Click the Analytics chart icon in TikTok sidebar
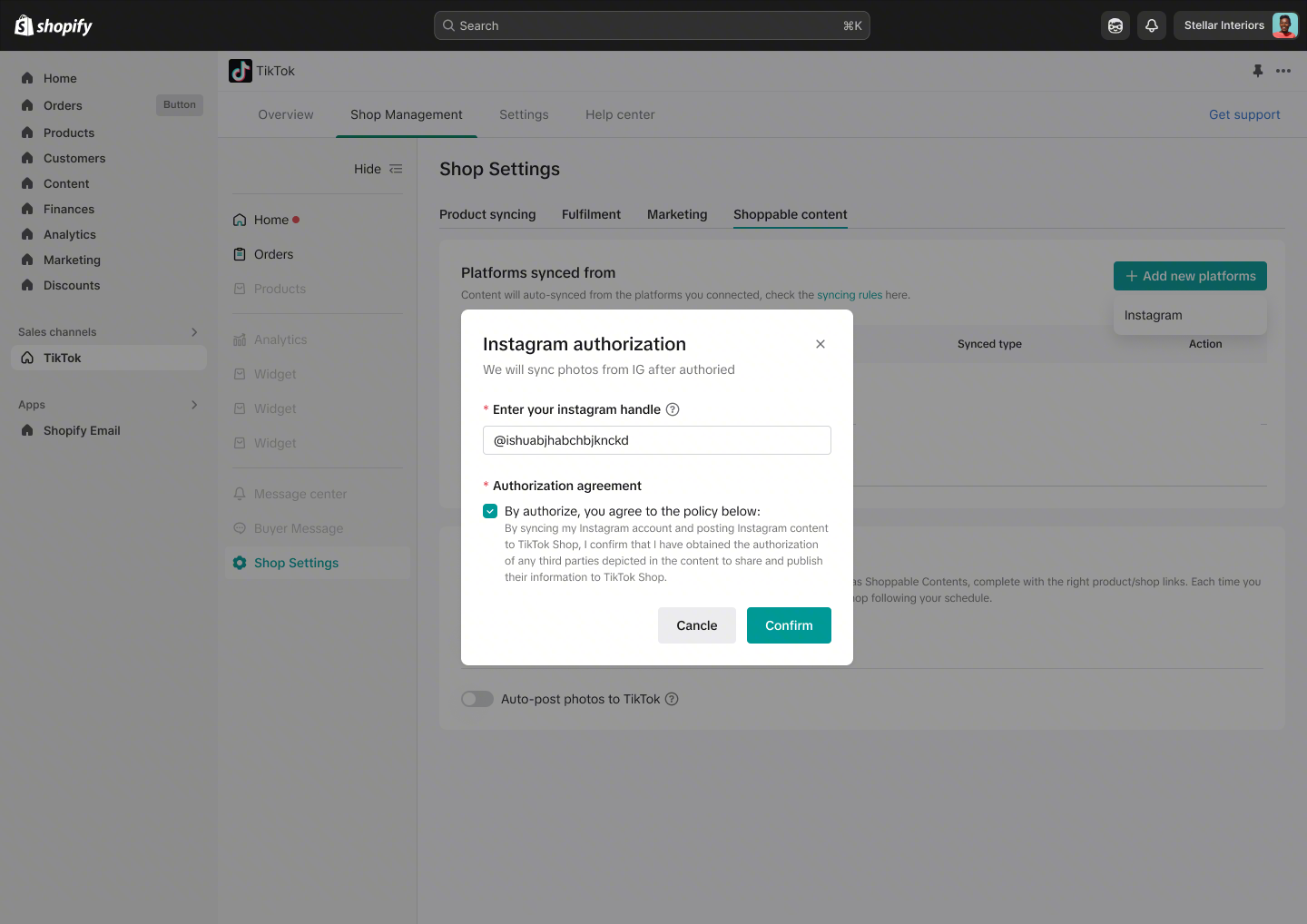 click(240, 339)
